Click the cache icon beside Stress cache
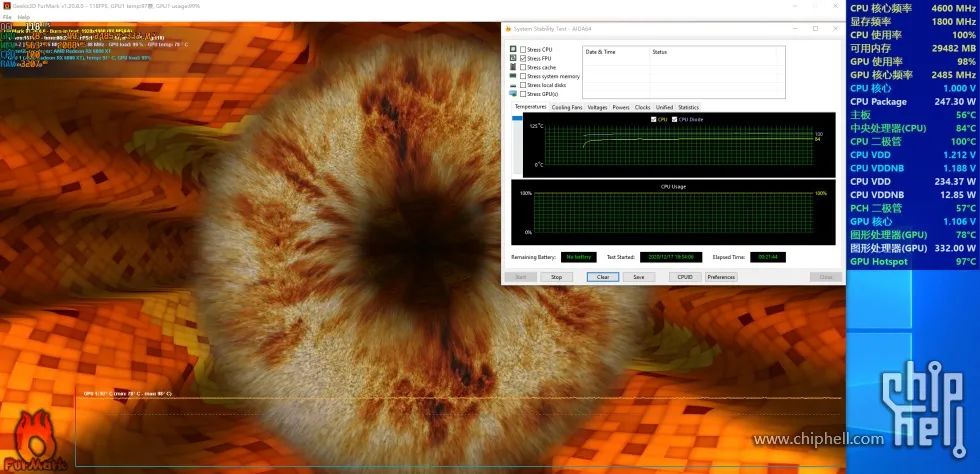The height and width of the screenshot is (474, 980). pyautogui.click(x=513, y=67)
